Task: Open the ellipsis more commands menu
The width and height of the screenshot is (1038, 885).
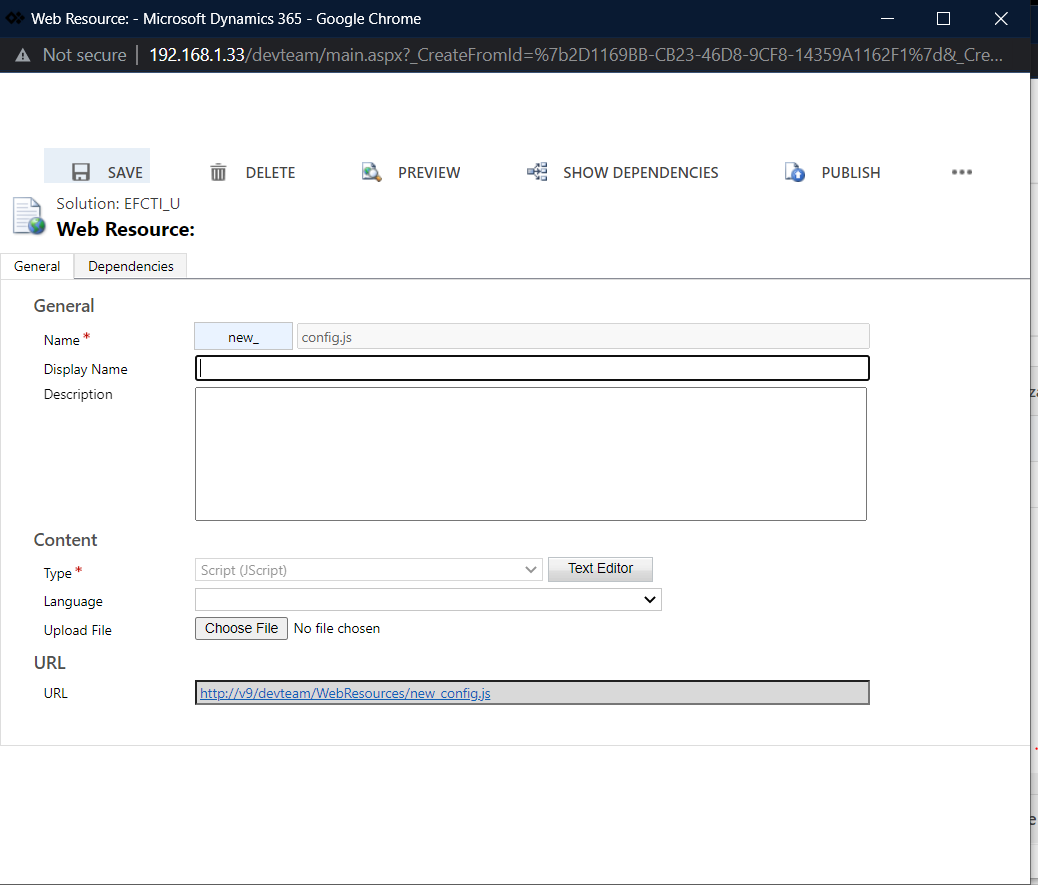Action: click(x=961, y=172)
